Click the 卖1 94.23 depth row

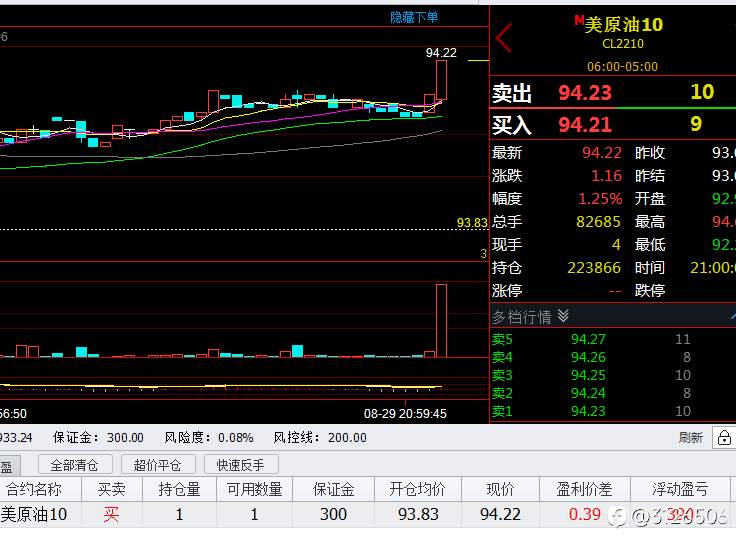pos(613,411)
